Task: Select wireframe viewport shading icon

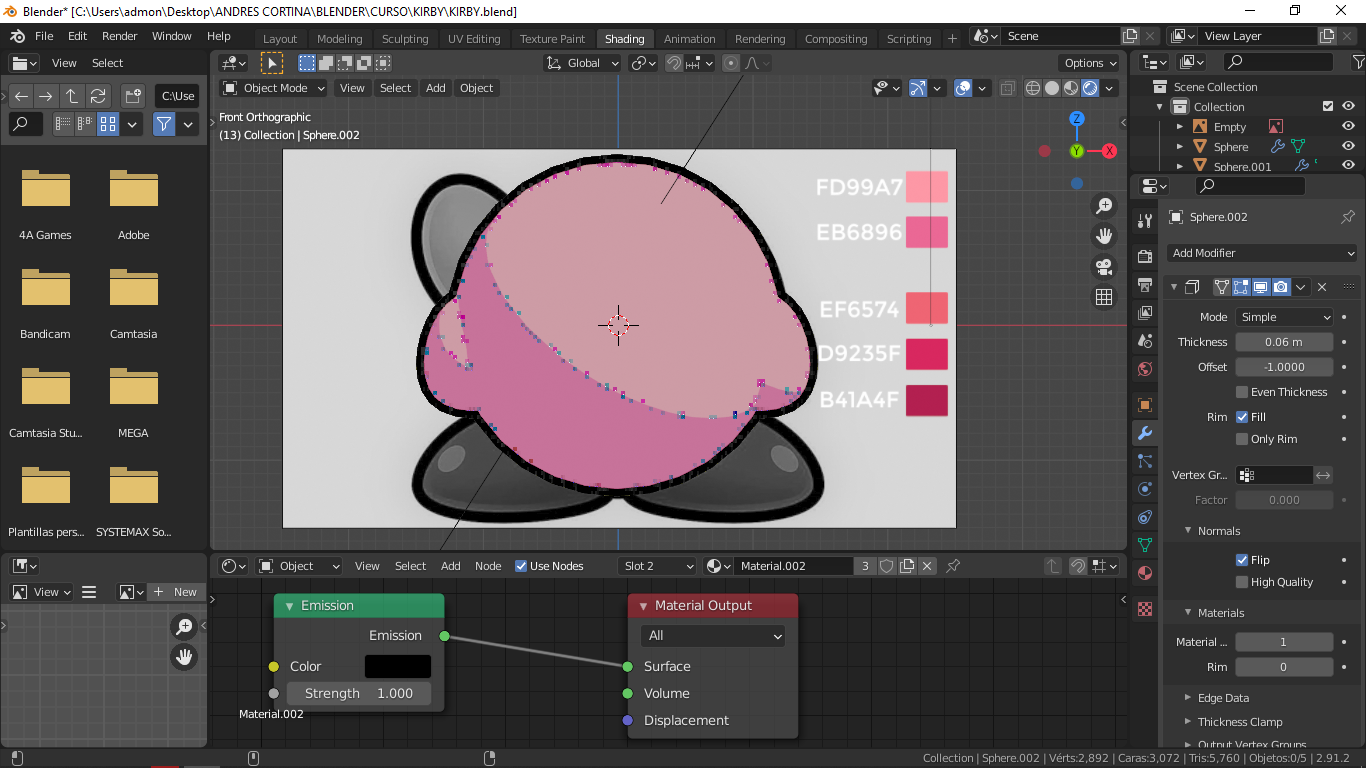Action: coord(1033,88)
